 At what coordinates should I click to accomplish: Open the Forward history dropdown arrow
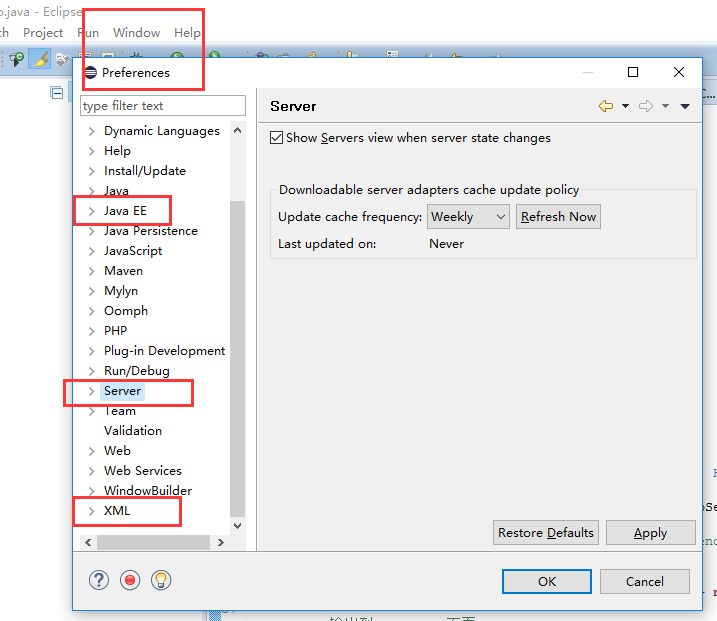(665, 106)
